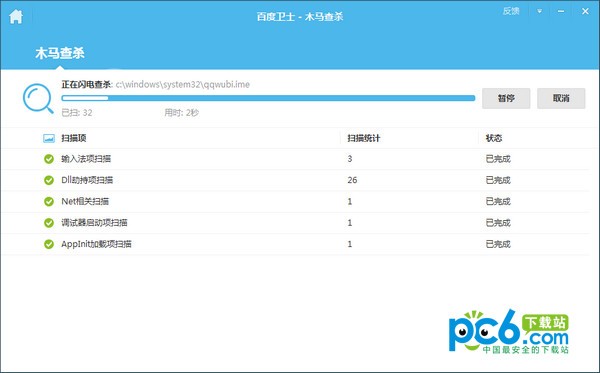Select the 木马查杀 tab

[x=60, y=53]
